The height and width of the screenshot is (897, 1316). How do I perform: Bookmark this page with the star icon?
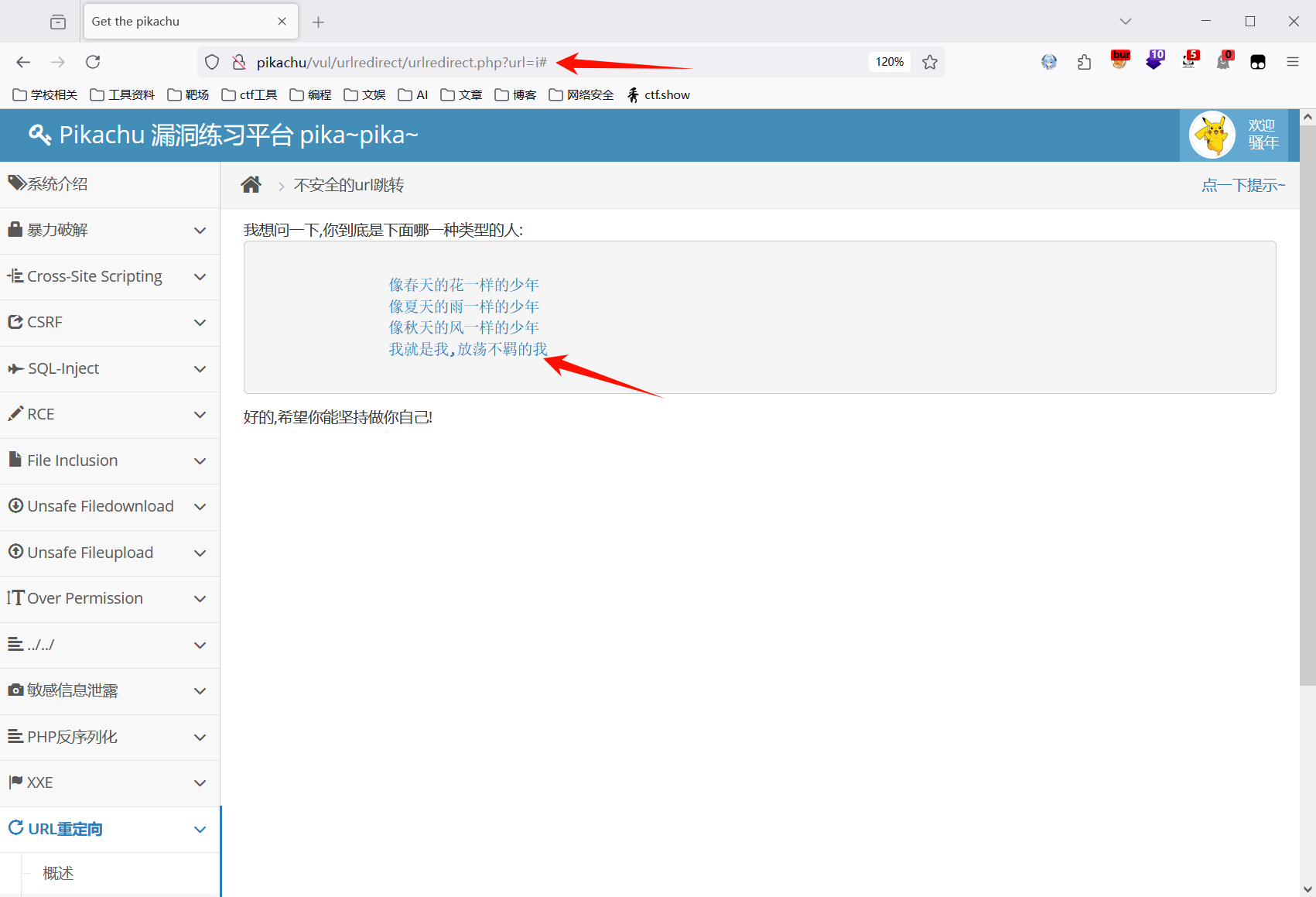pos(930,62)
